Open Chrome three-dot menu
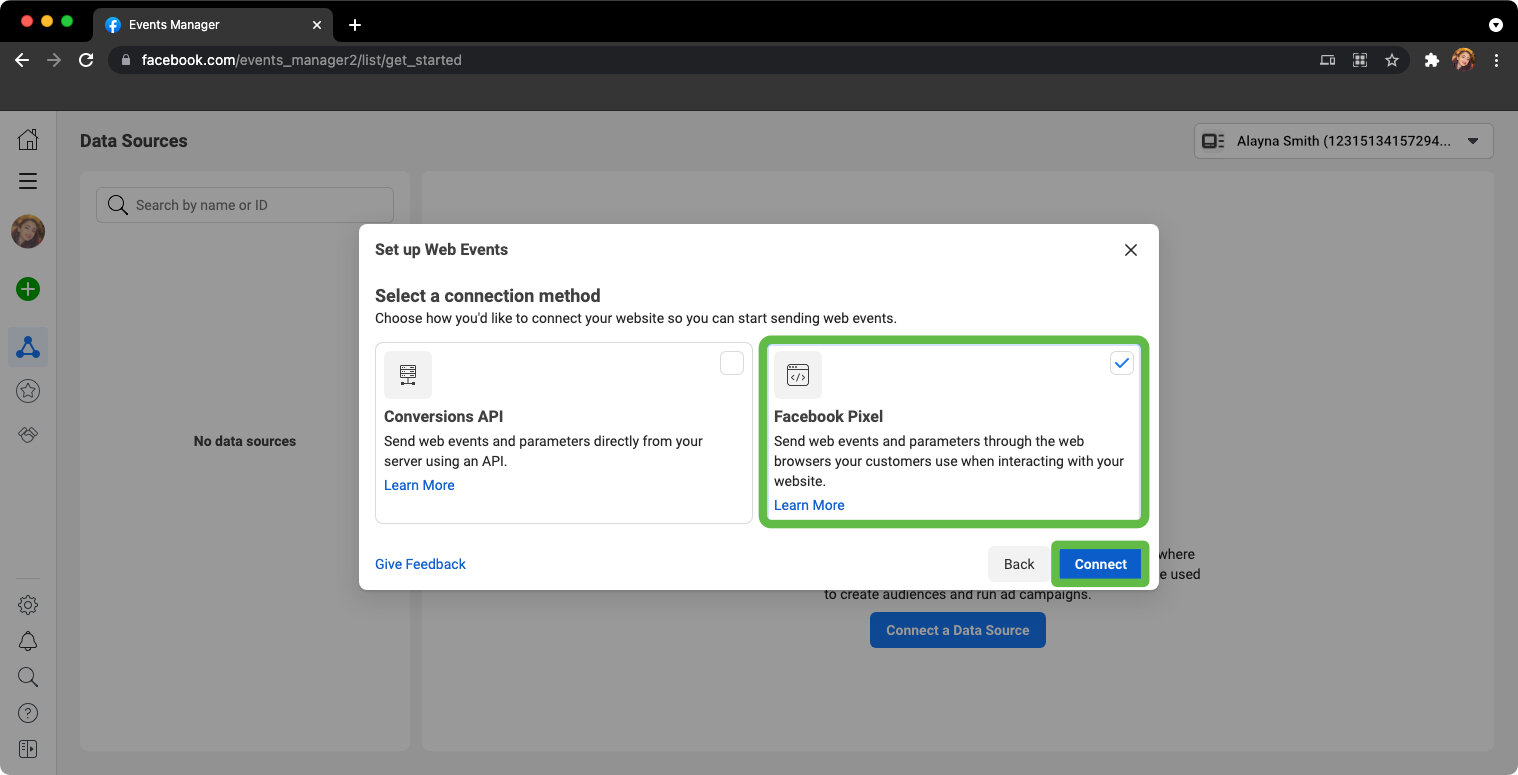 pyautogui.click(x=1496, y=60)
